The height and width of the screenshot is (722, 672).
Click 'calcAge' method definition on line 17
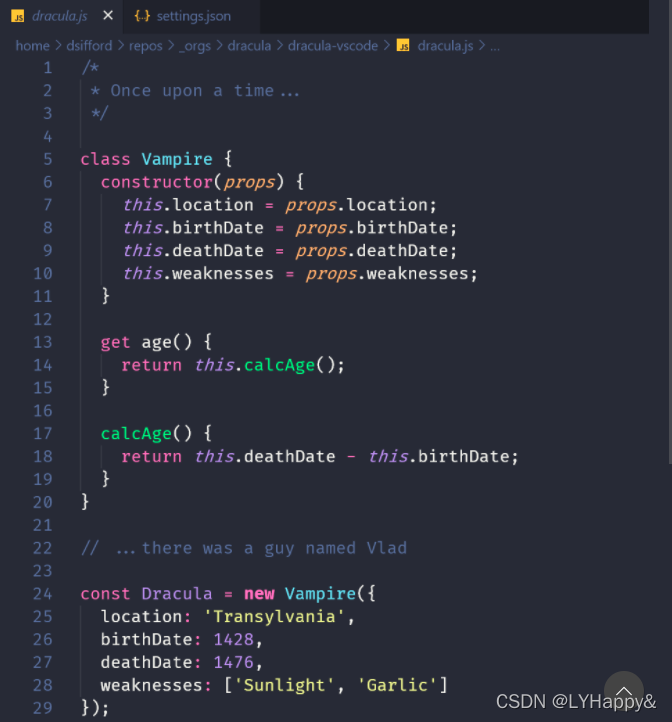(136, 434)
